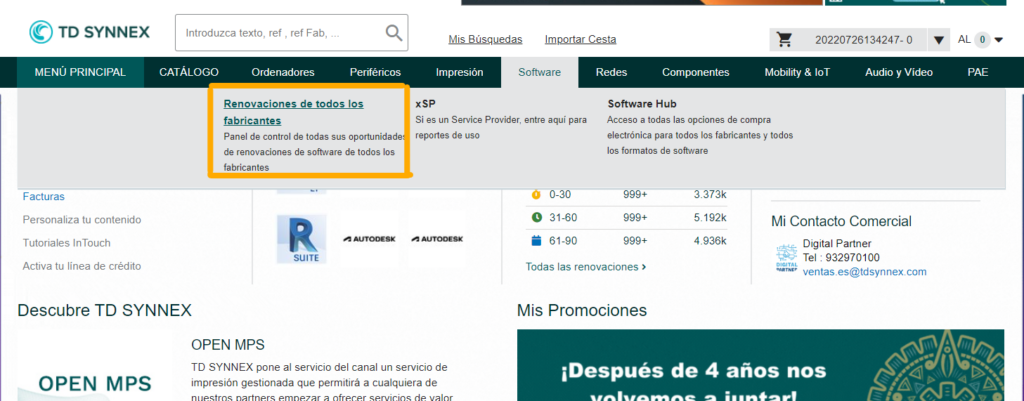The width and height of the screenshot is (1024, 401).
Task: Click the cart number 20220726134247- 0
Action: (863, 40)
